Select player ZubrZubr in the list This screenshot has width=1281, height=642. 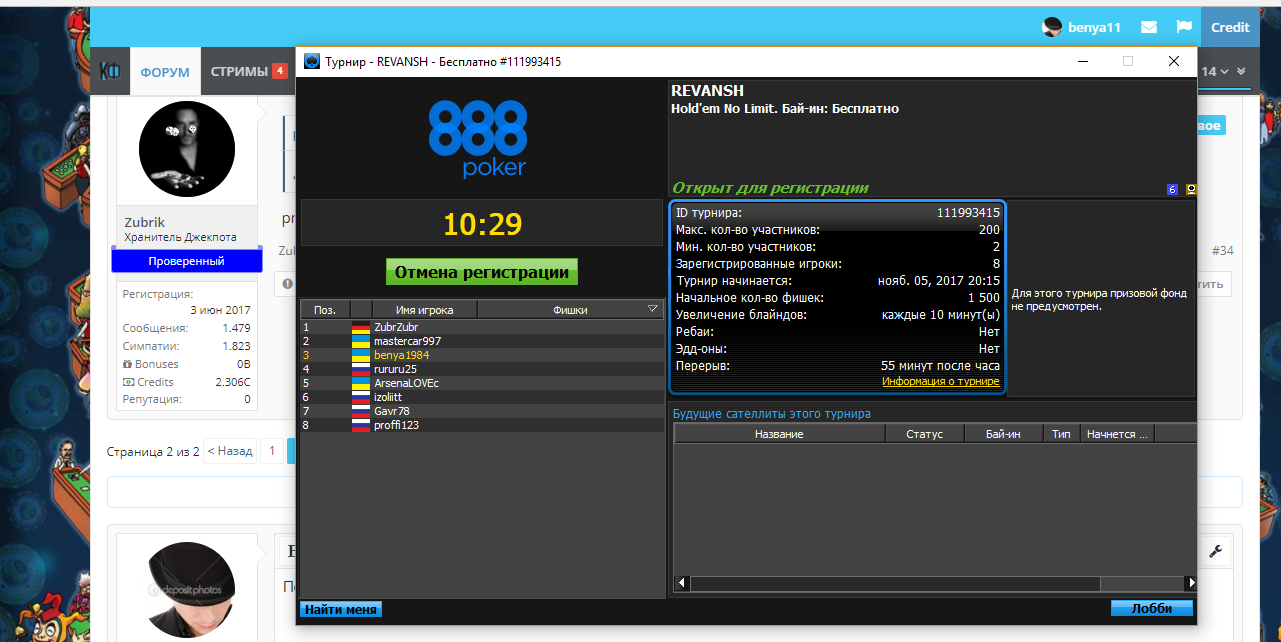(482, 327)
